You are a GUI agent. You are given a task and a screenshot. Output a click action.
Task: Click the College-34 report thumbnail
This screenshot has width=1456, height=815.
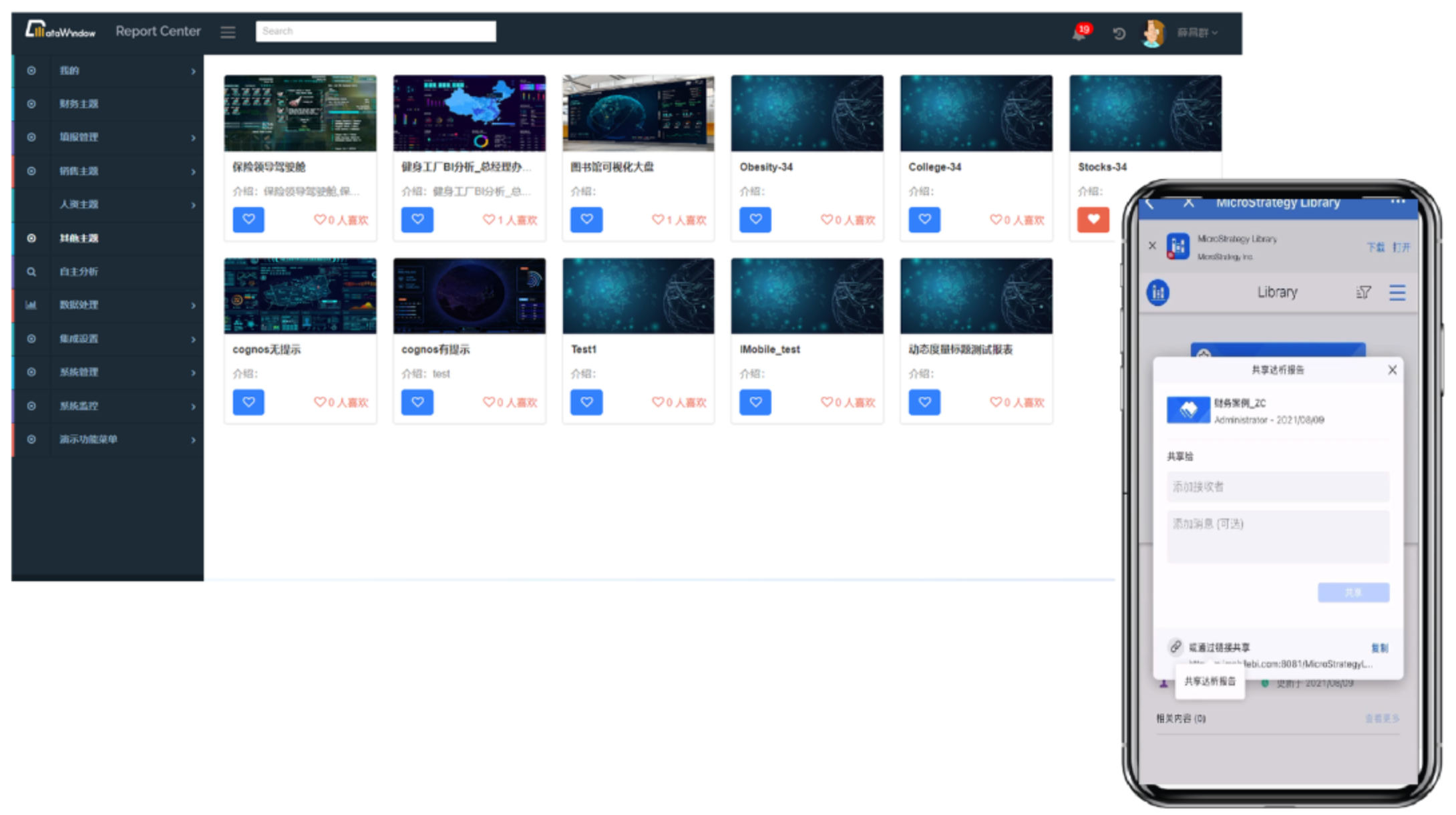point(976,113)
